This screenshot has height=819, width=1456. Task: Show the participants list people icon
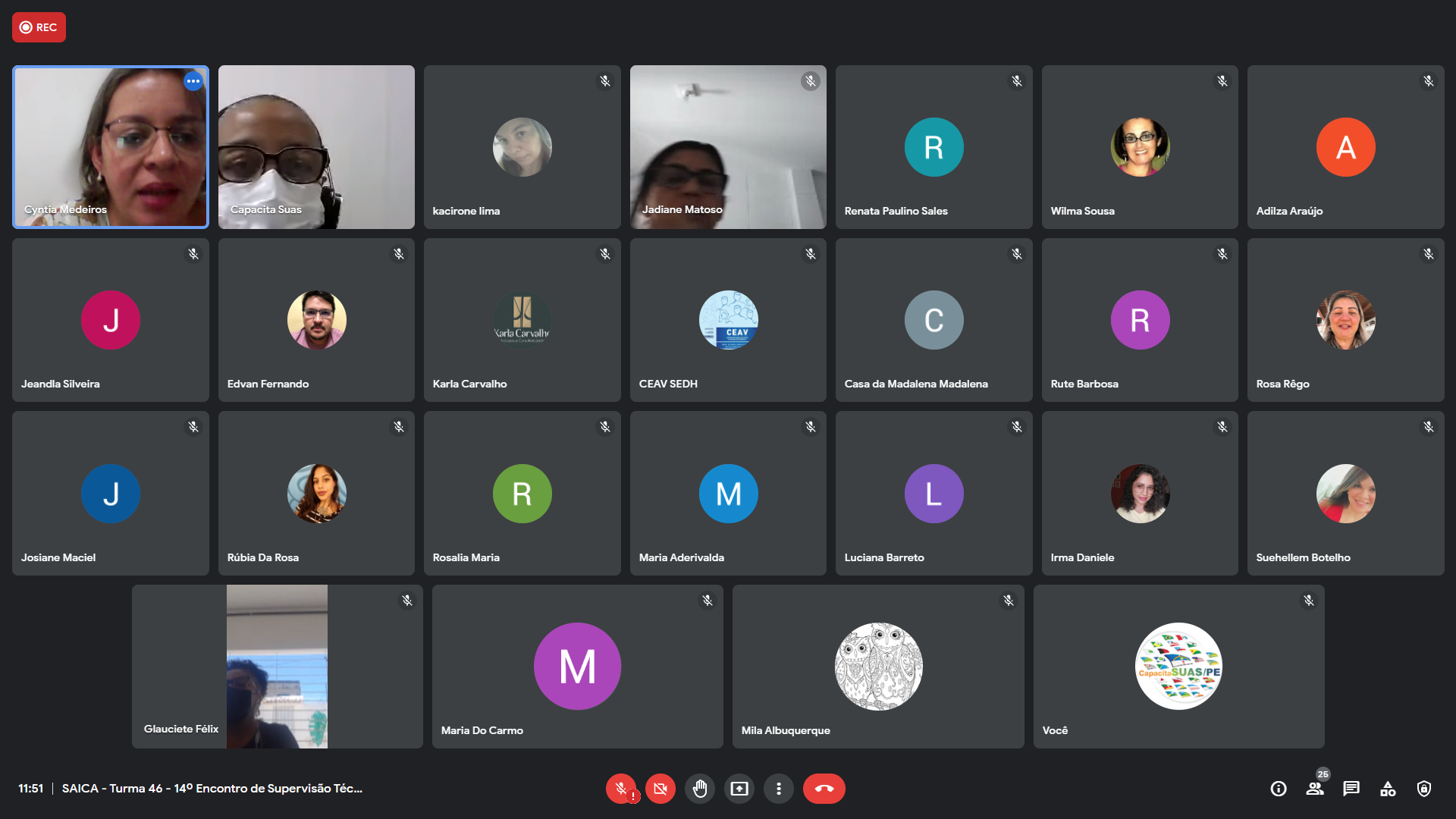click(x=1315, y=789)
